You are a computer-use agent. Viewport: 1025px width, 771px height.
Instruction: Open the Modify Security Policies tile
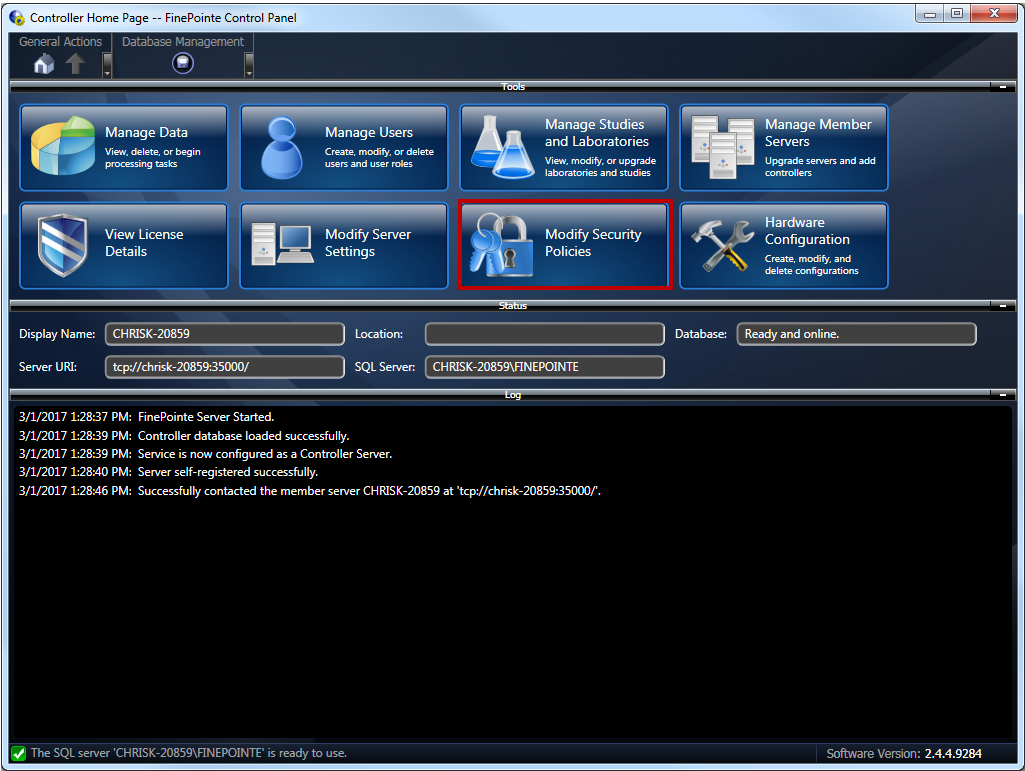tap(564, 246)
